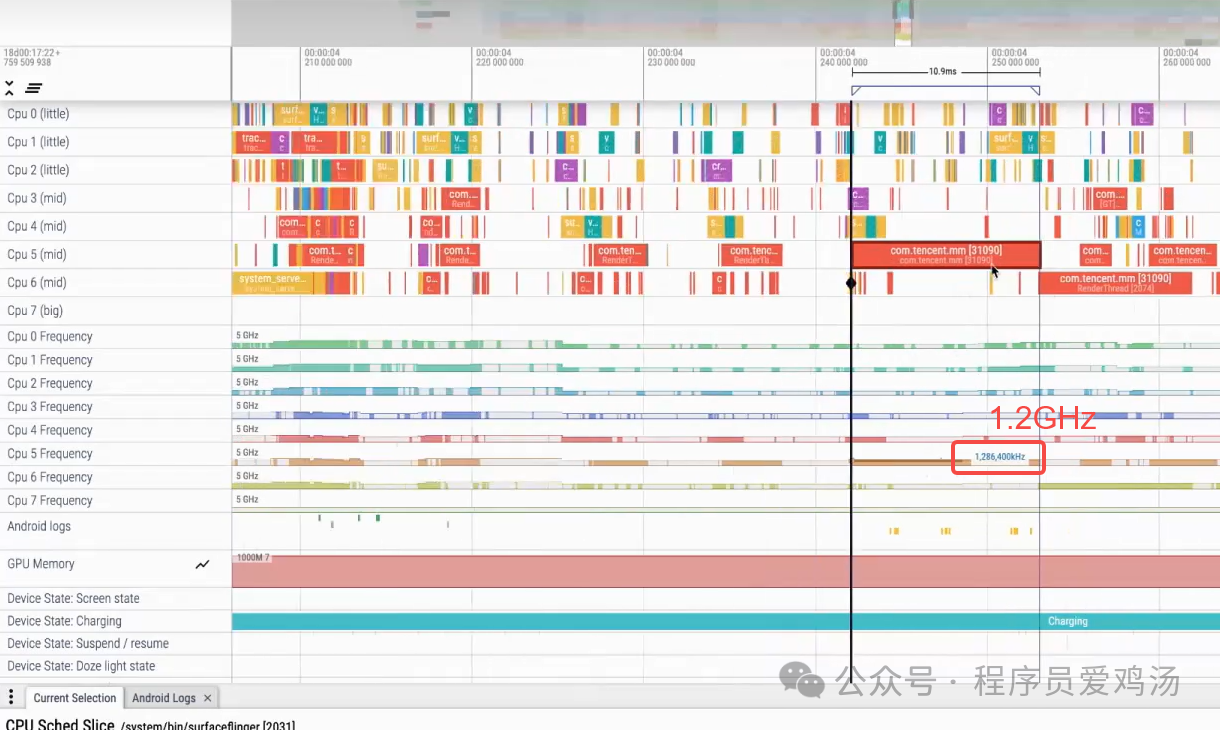Click the highlighted 1,286,400kHz frequency marker
Viewport: 1220px width, 730px height.
click(997, 457)
